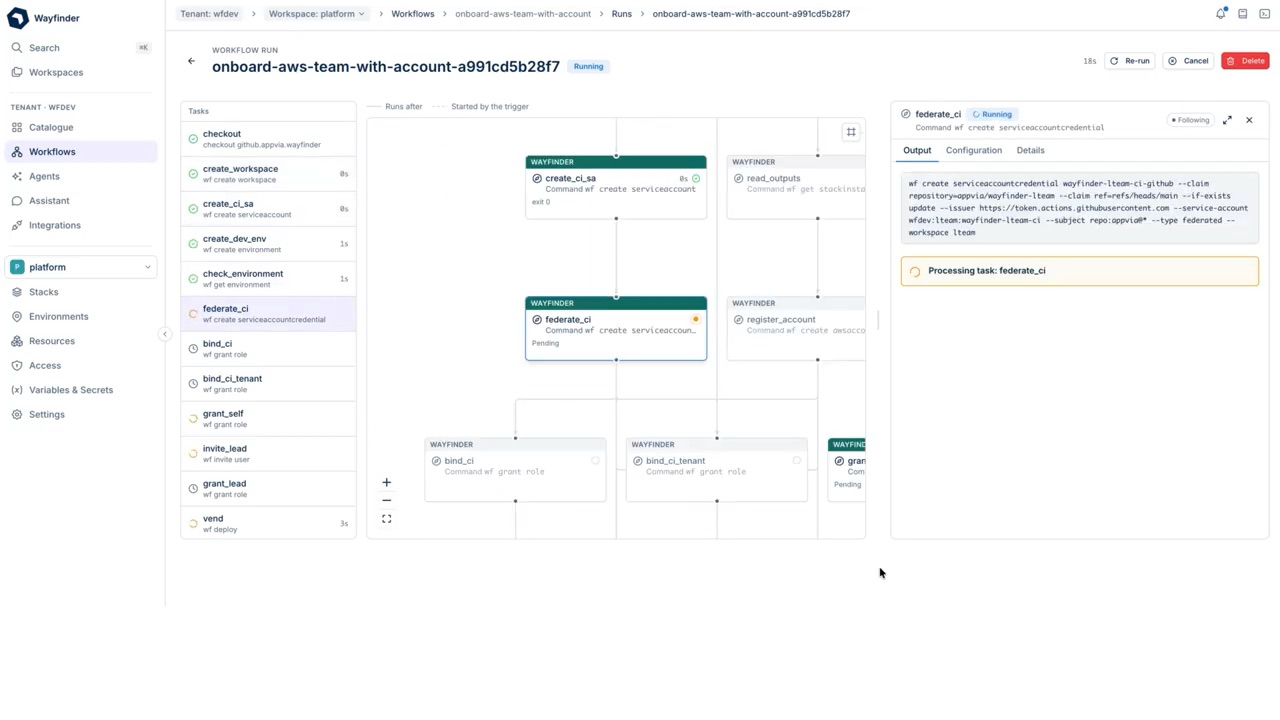The height and width of the screenshot is (720, 1280).
Task: Cancel the running workflow
Action: point(1188,61)
